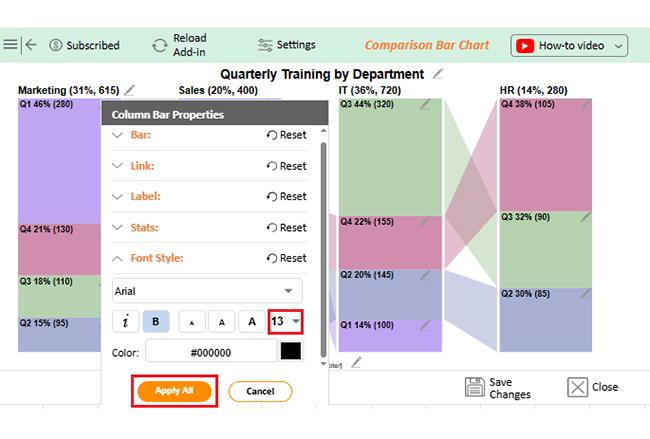Toggle bold font style

click(156, 321)
